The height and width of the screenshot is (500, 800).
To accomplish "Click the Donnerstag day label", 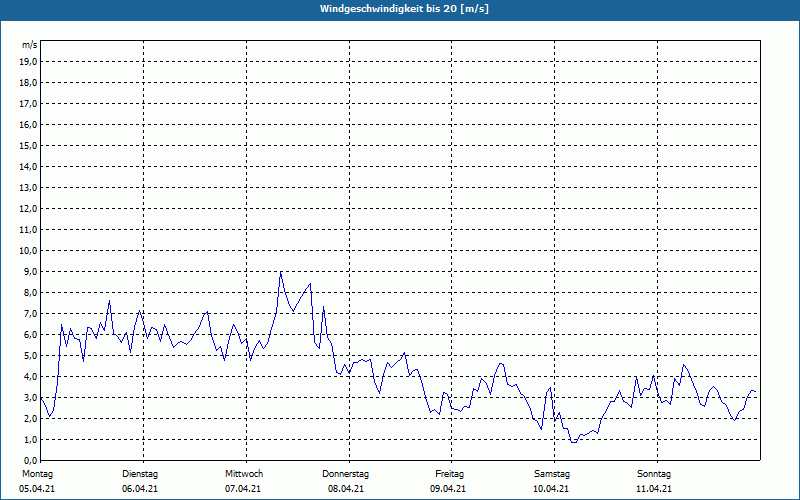I will (x=345, y=474).
